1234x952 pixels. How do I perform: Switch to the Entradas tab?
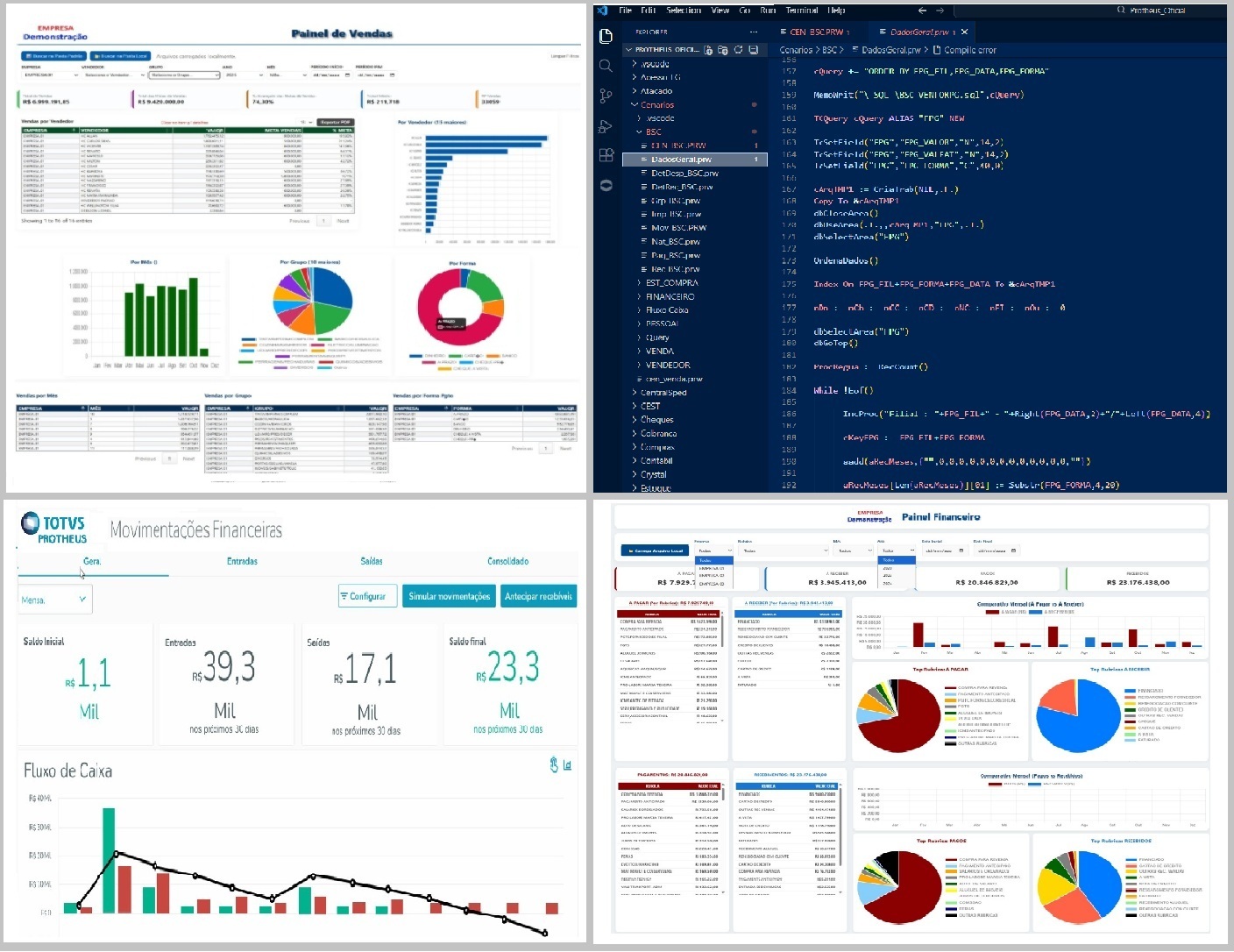tap(242, 561)
